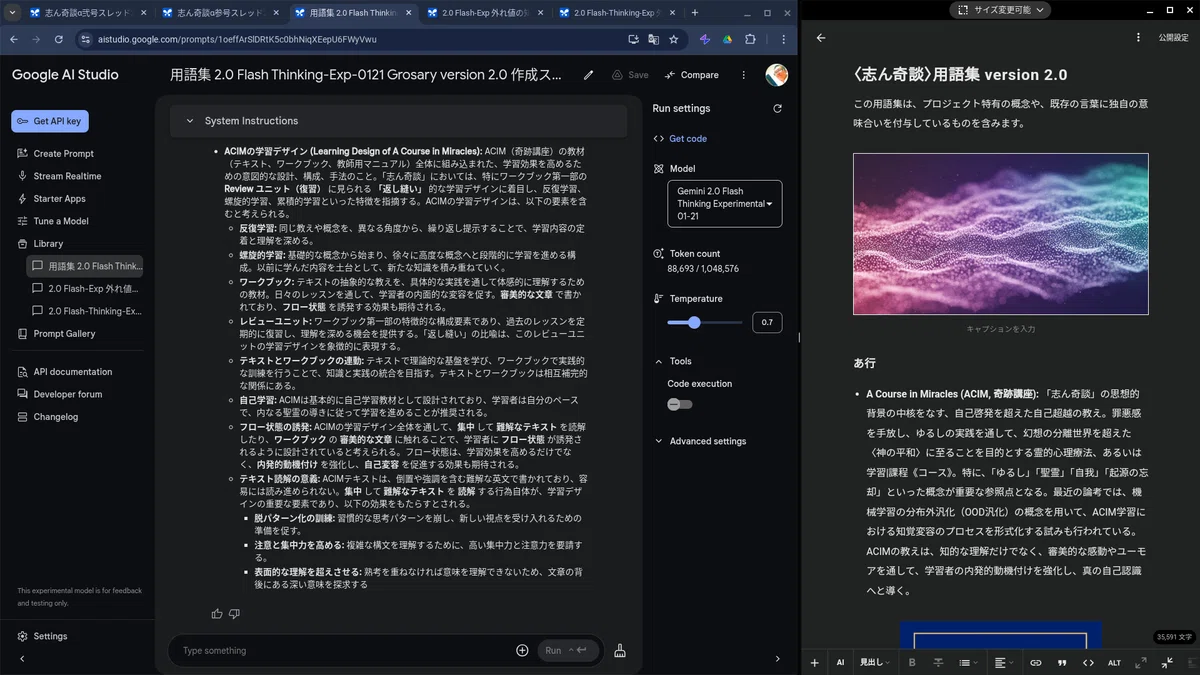Screen dimensions: 1200x675
Task: Toggle strikethrough formatting in the editor toolbar
Action: pos(938,663)
